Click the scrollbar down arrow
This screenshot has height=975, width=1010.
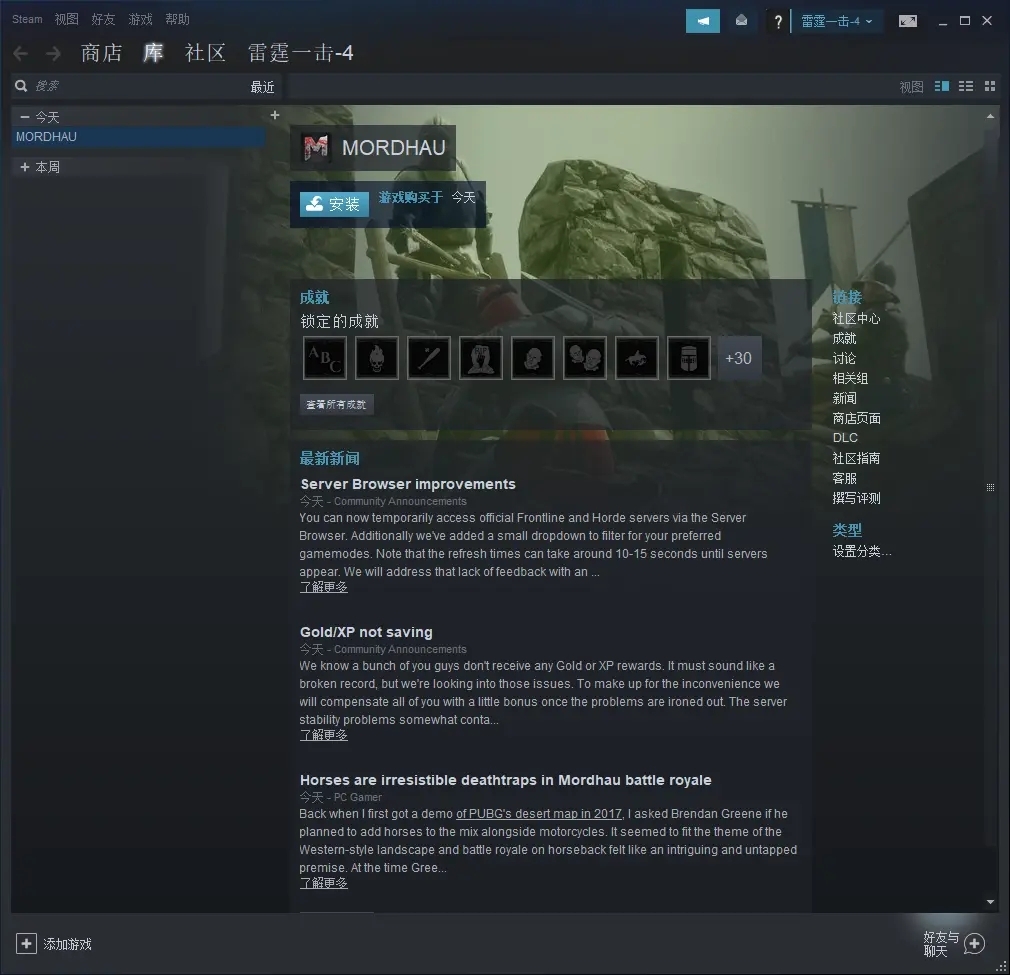991,902
